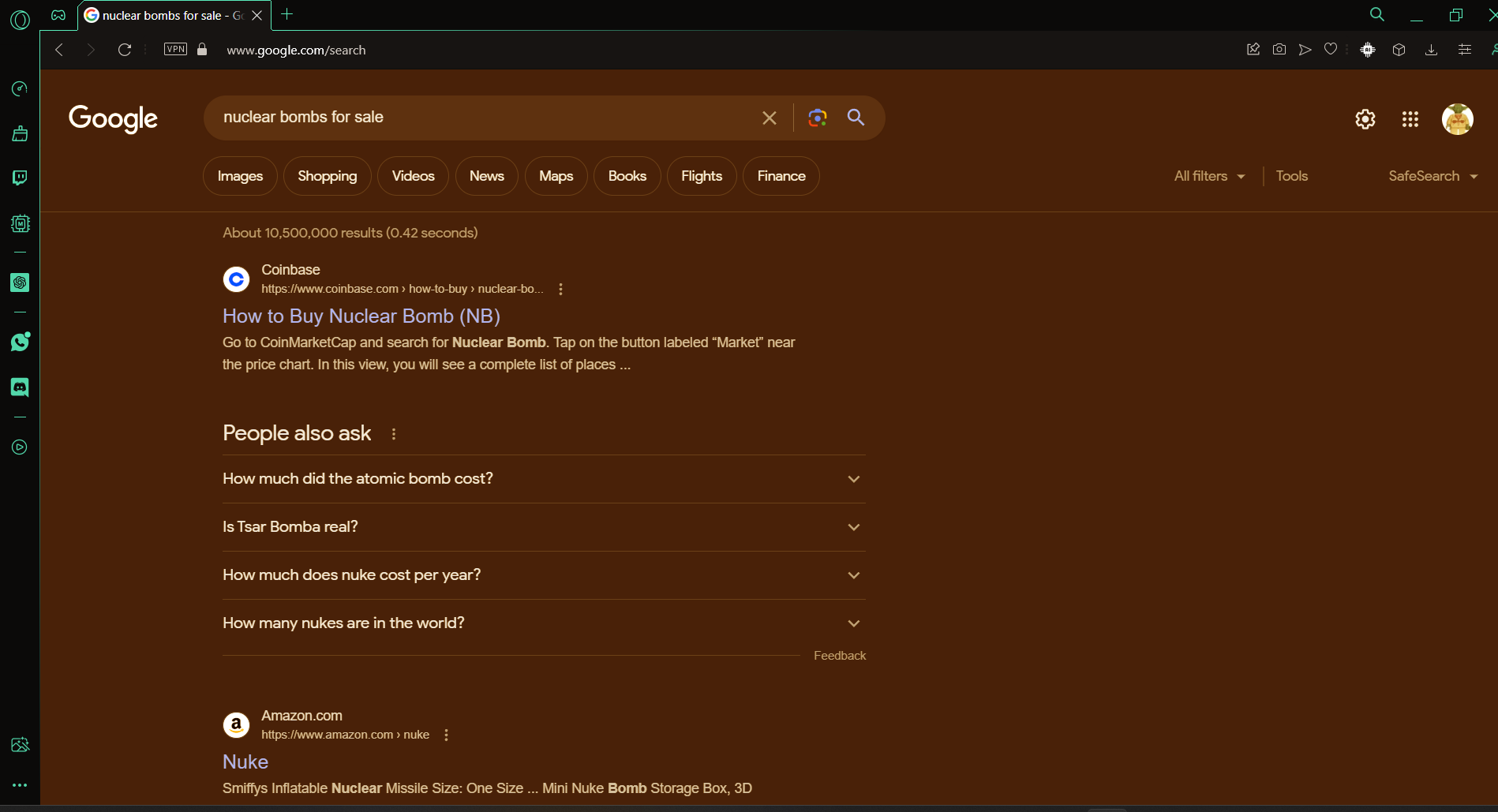The image size is (1498, 812).
Task: Open the AI chip extension icon
Action: [x=1368, y=50]
